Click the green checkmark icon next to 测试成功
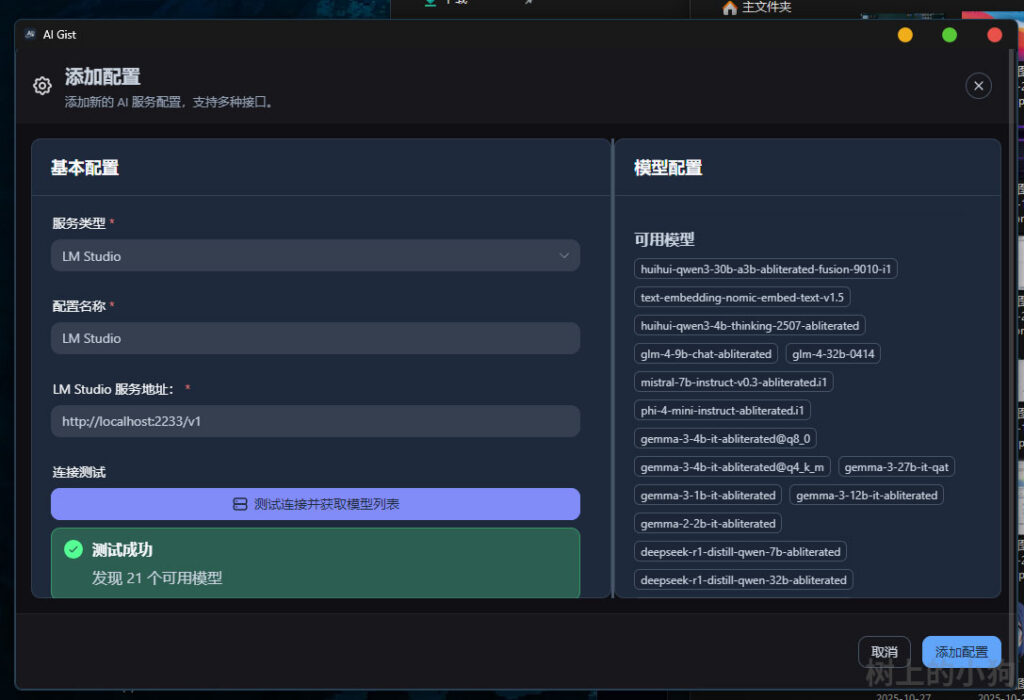Screen dimensions: 1024x700 point(73,549)
